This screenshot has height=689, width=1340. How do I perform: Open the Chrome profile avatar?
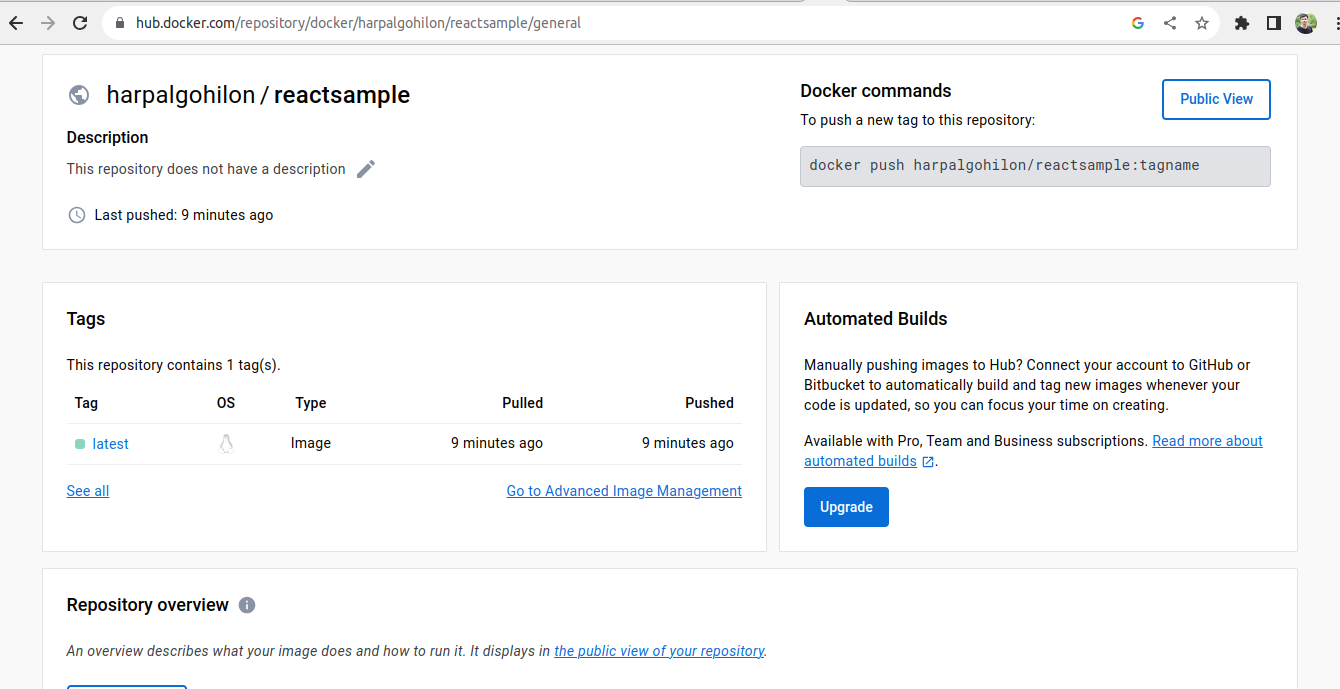(x=1306, y=23)
